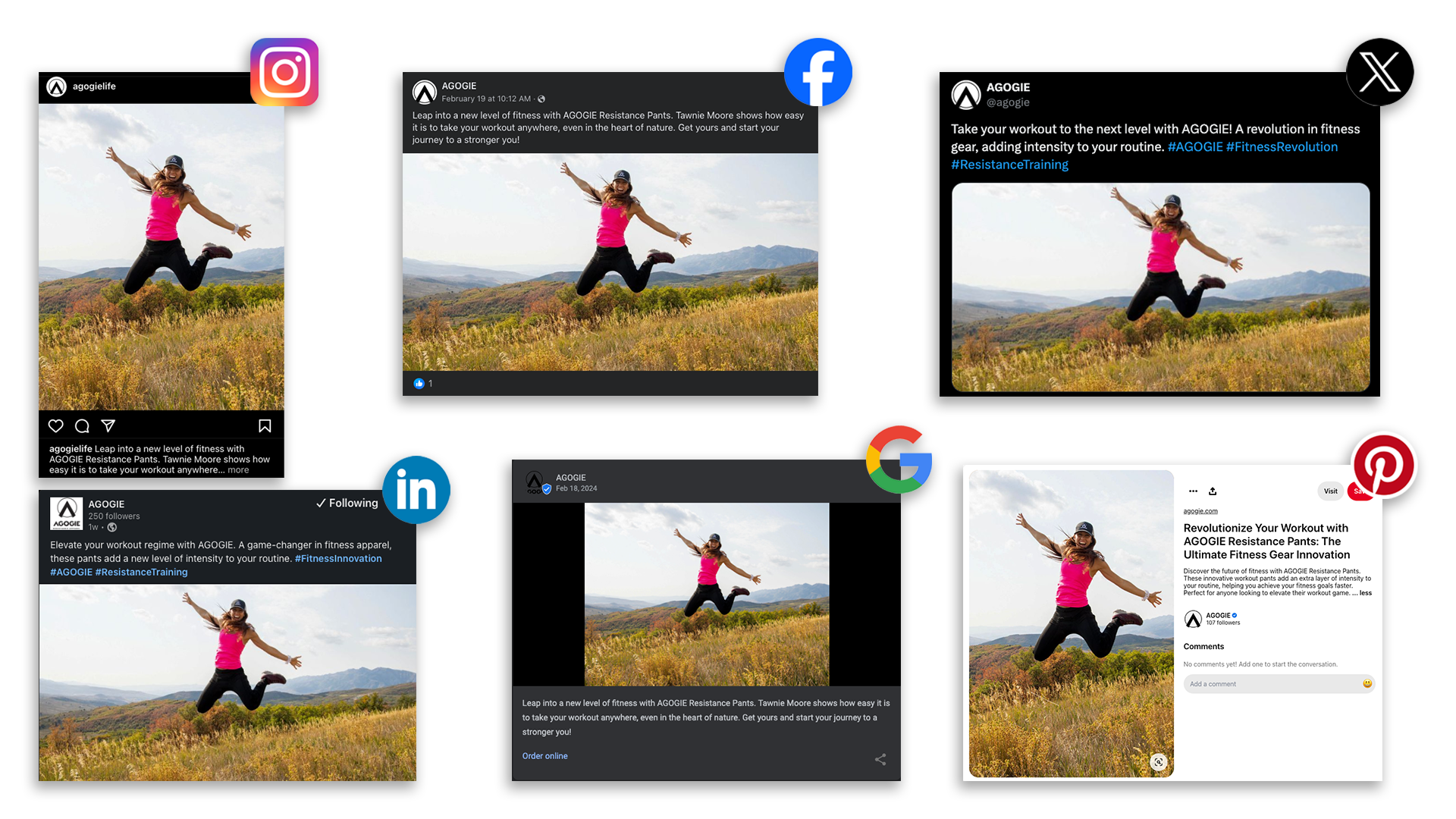Toggle the Following button on LinkedIn

(347, 503)
